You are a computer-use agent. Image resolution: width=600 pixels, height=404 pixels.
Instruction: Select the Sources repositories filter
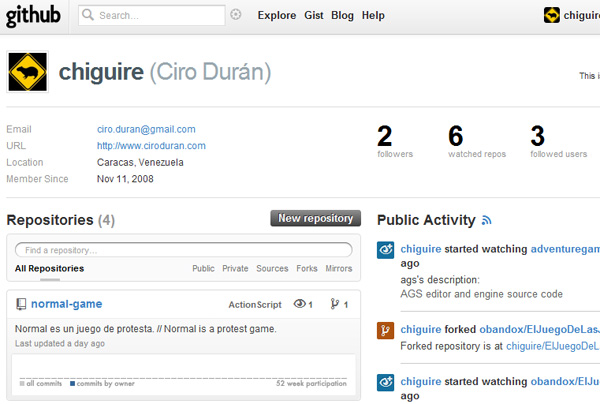pyautogui.click(x=272, y=269)
